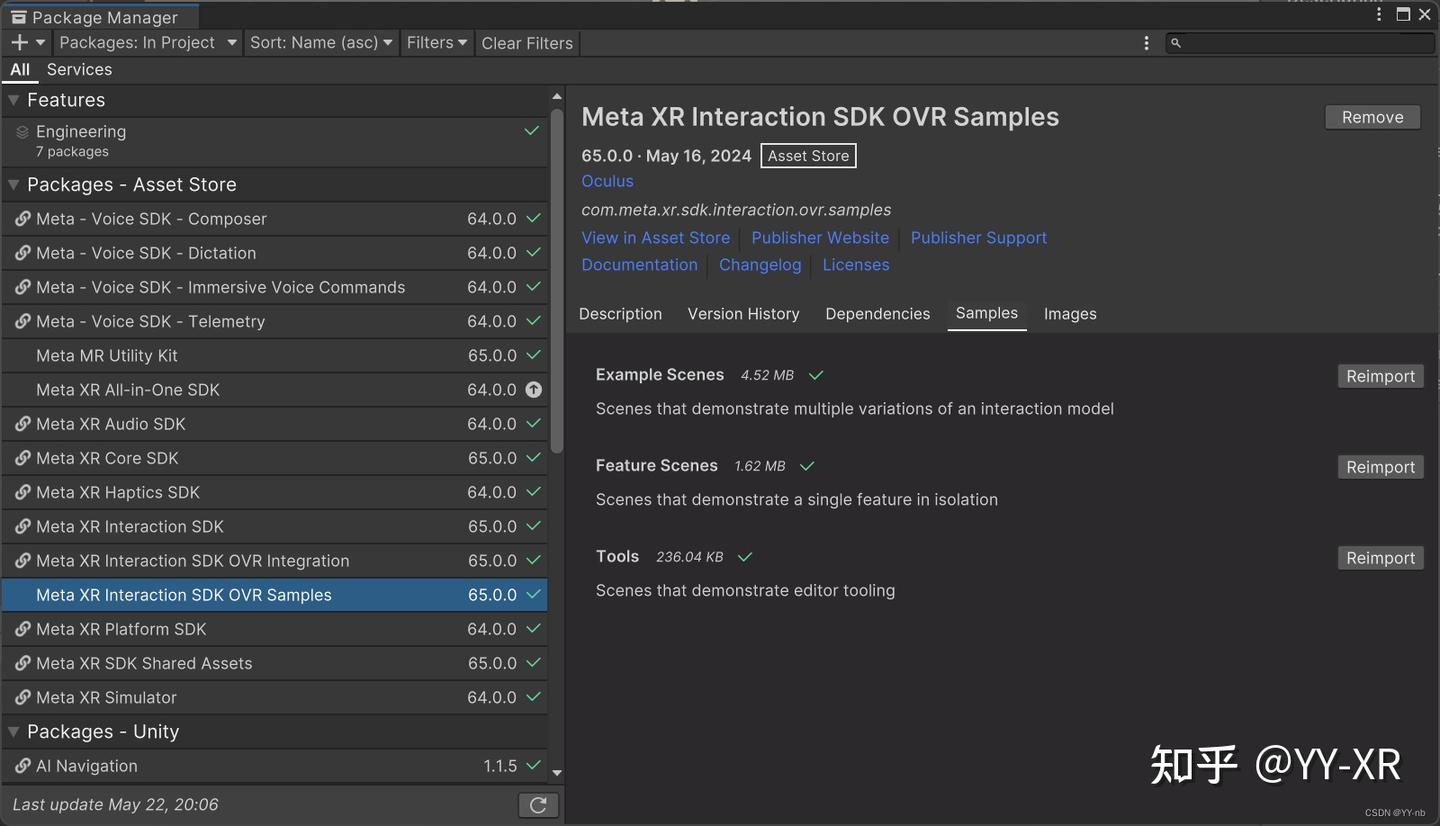The height and width of the screenshot is (826, 1440).
Task: Open the Filters dropdown
Action: [x=437, y=43]
